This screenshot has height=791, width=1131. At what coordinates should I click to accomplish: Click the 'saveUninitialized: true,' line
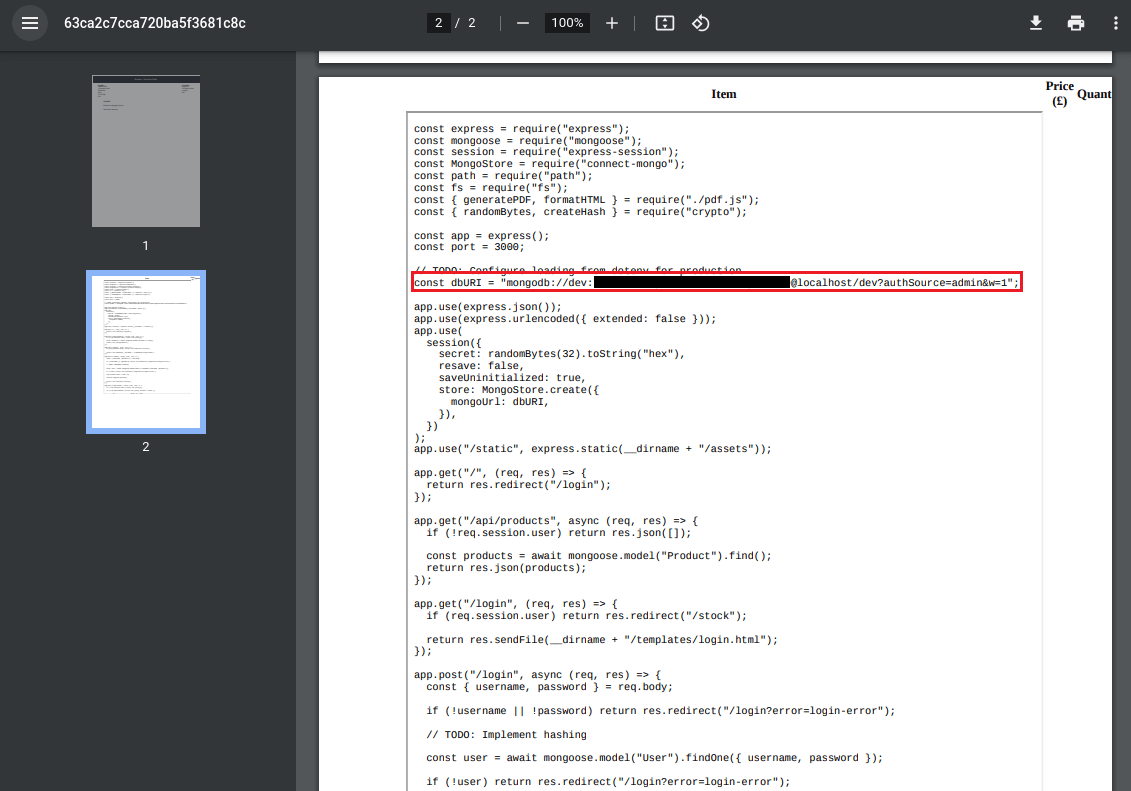(512, 378)
